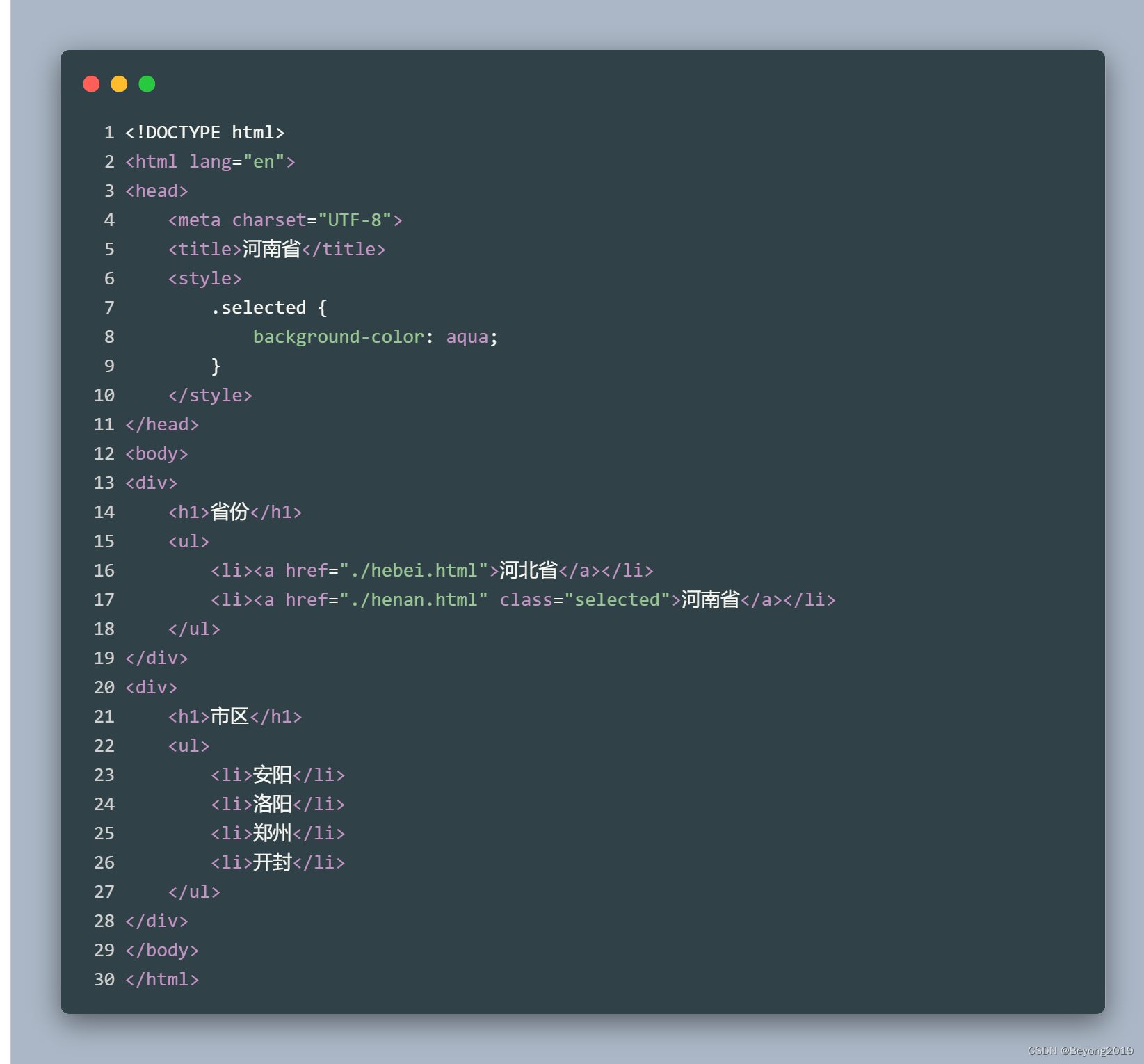1144x1064 pixels.
Task: Click line number 8
Action: tap(109, 337)
